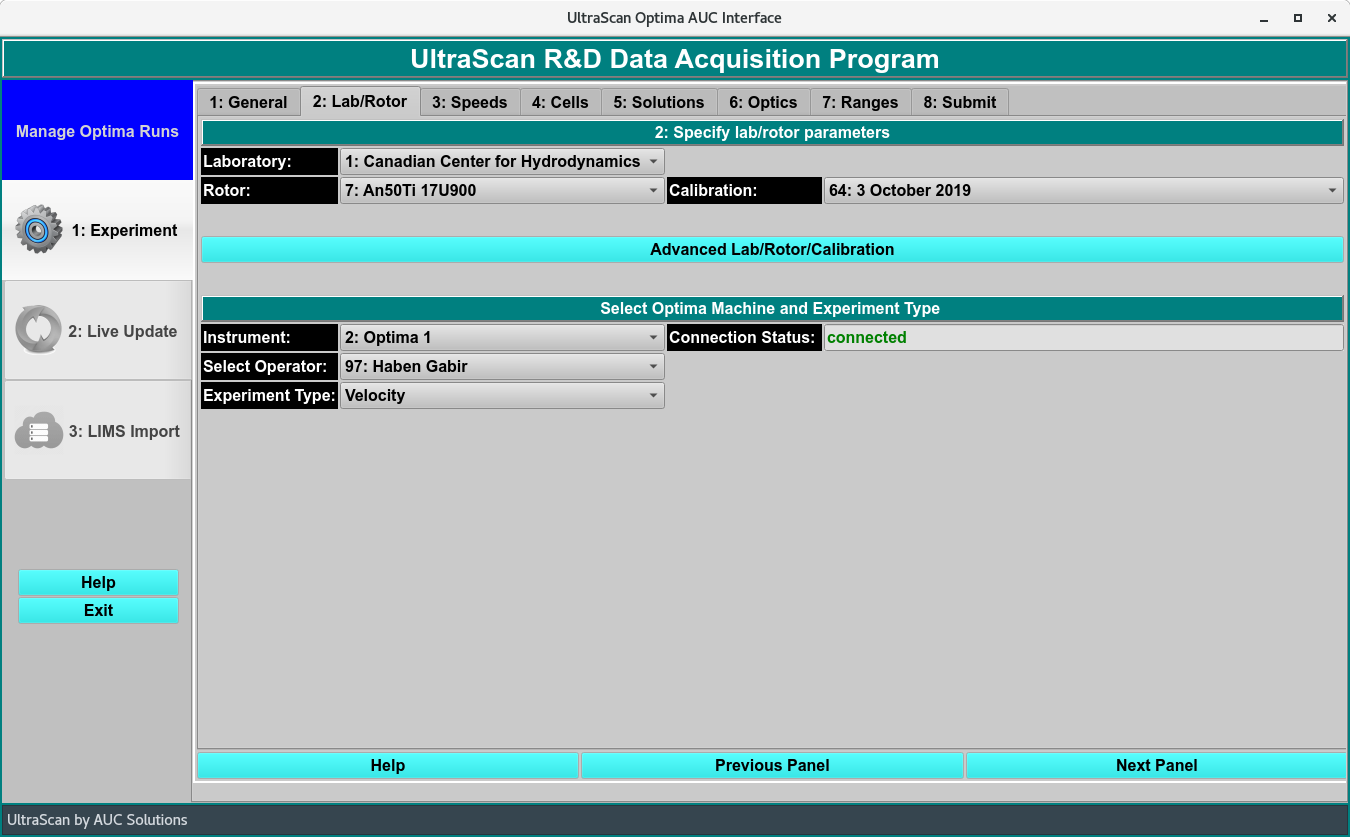Click the Connection Status field
The height and width of the screenshot is (837, 1350).
coord(1083,337)
